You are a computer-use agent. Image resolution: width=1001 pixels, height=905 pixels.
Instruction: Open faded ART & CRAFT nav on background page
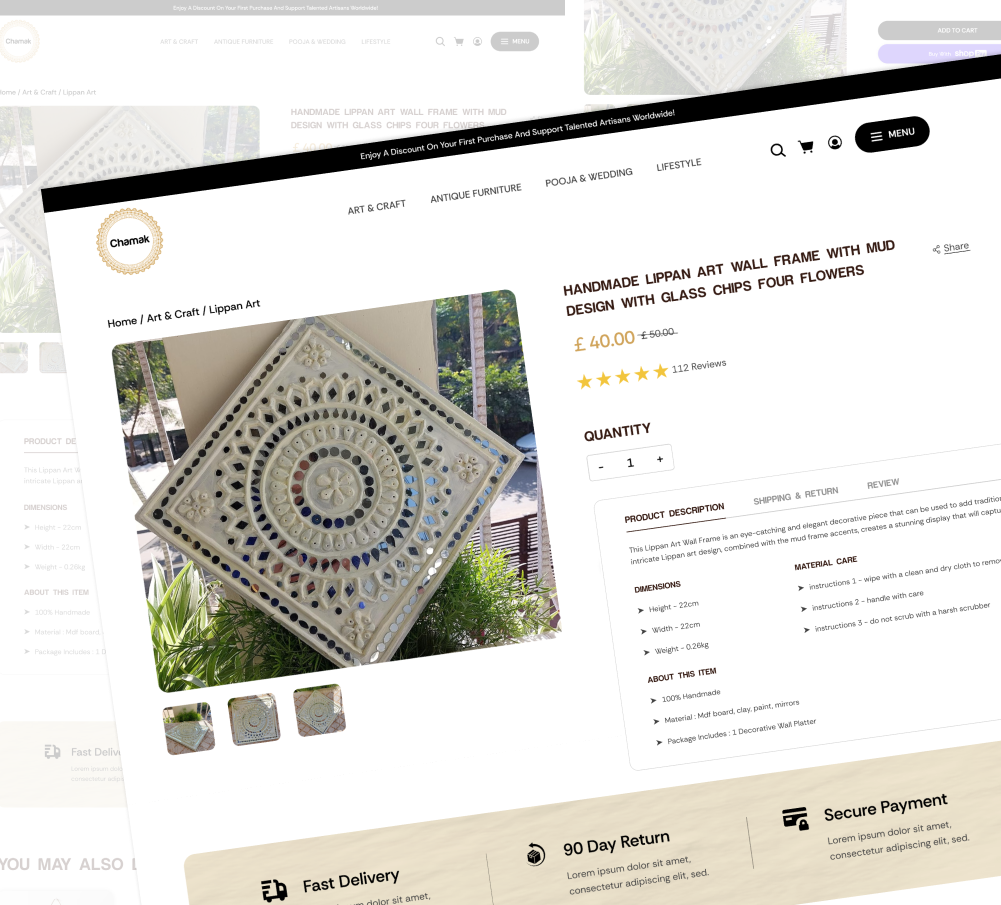[179, 41]
